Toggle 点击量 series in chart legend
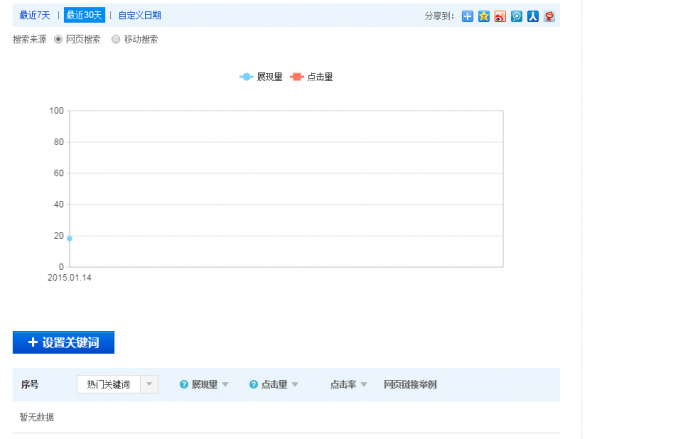Viewport: 700px width, 439px height. 311,76
